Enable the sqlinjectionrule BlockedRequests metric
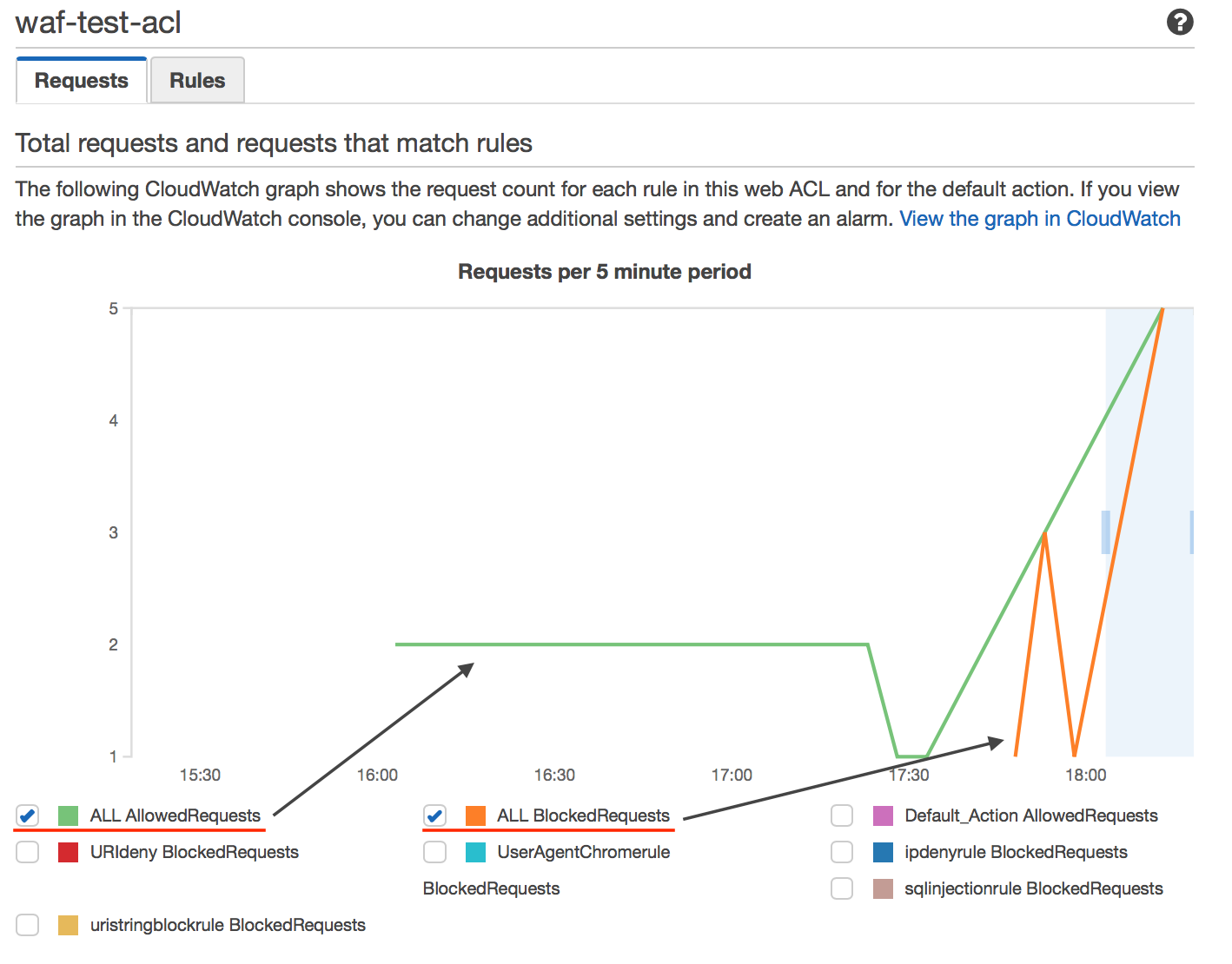 coord(841,888)
